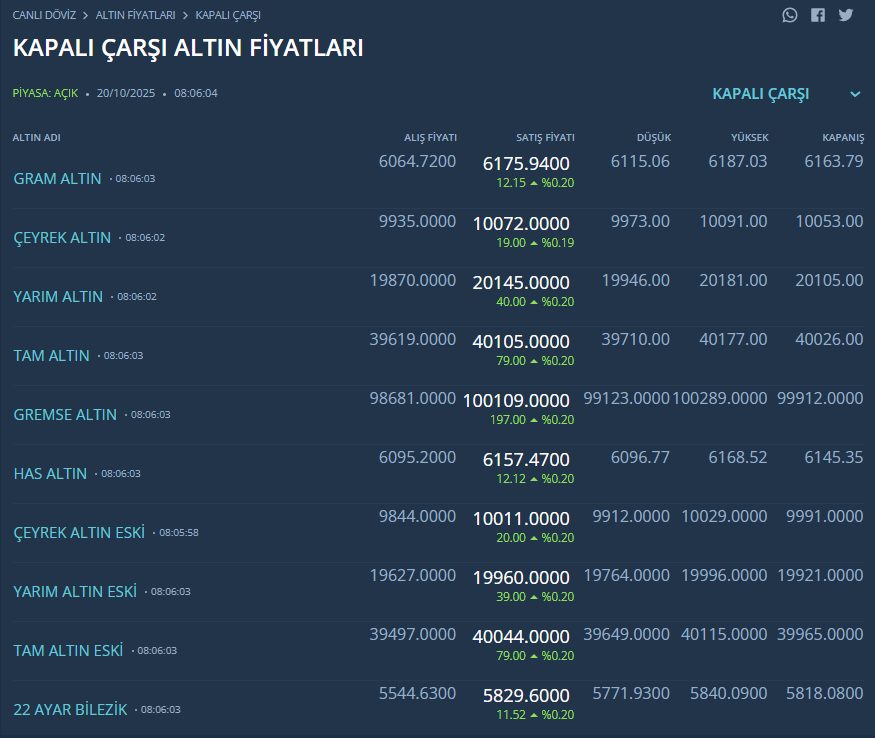View Tam Altın price page
Viewport: 875px width, 738px height.
51,356
